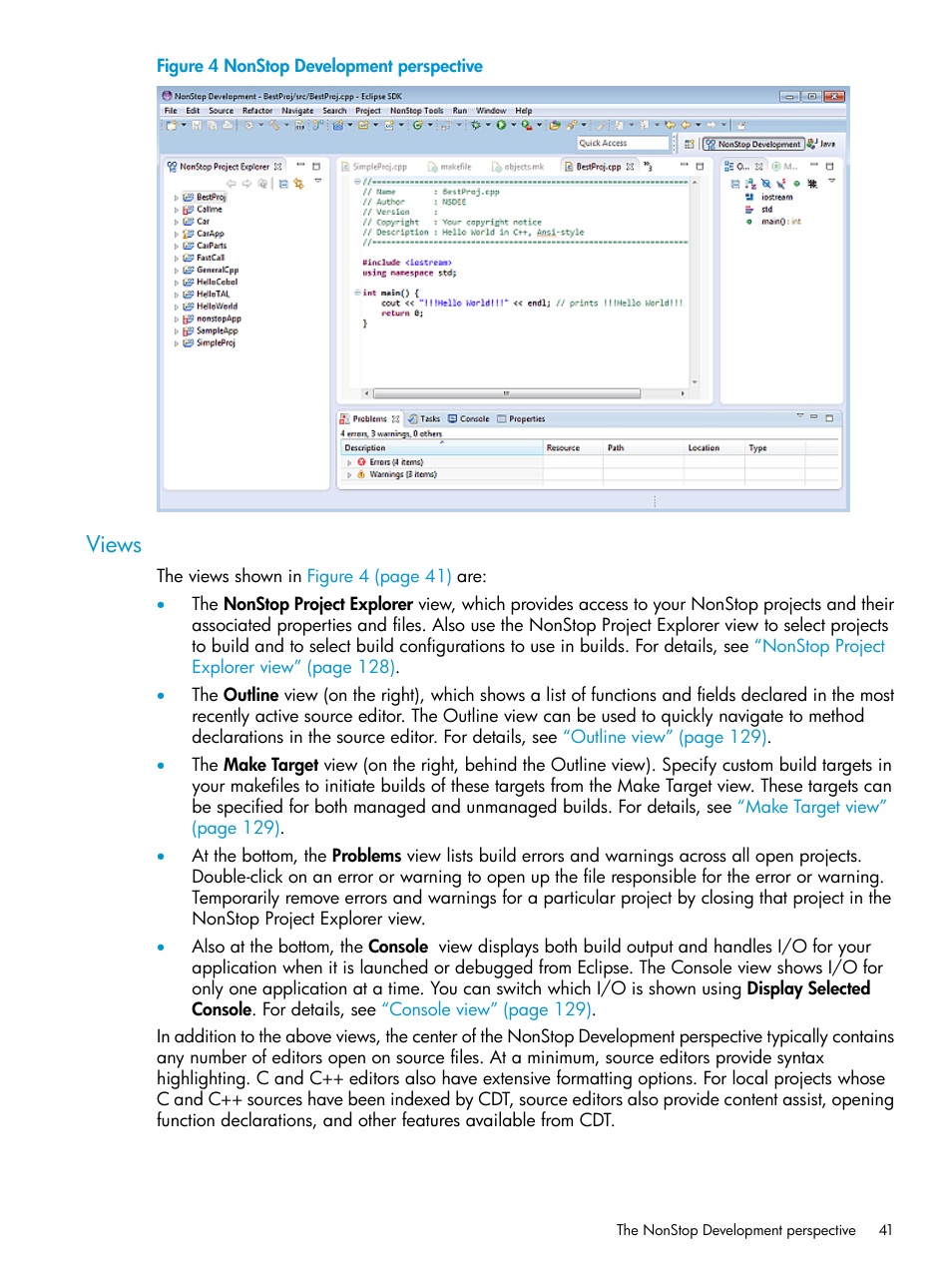
Task: Expand Errors (4 items) in Problems
Action: [x=349, y=462]
